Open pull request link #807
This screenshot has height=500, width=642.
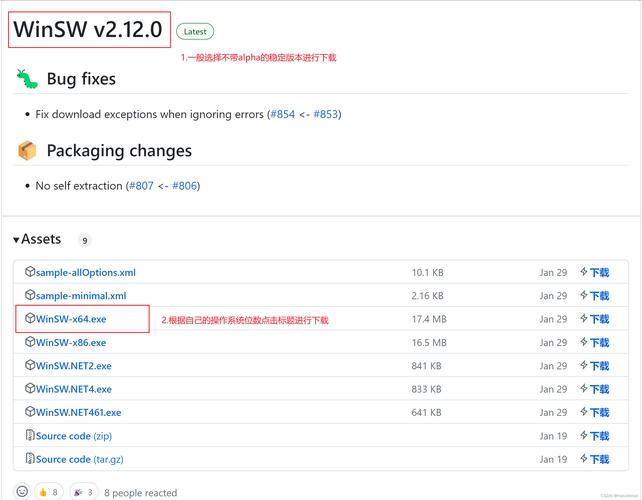pos(141,186)
